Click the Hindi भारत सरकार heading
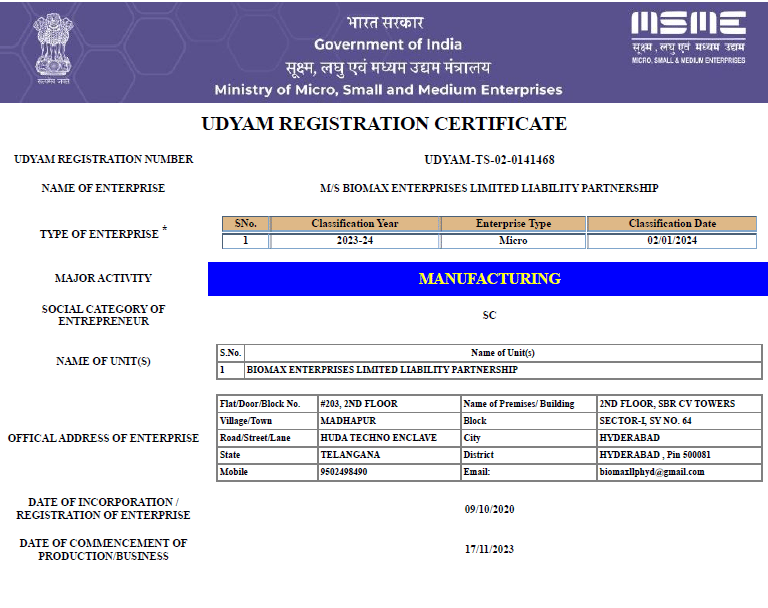Screen dimensions: 768x608 pyautogui.click(x=385, y=23)
